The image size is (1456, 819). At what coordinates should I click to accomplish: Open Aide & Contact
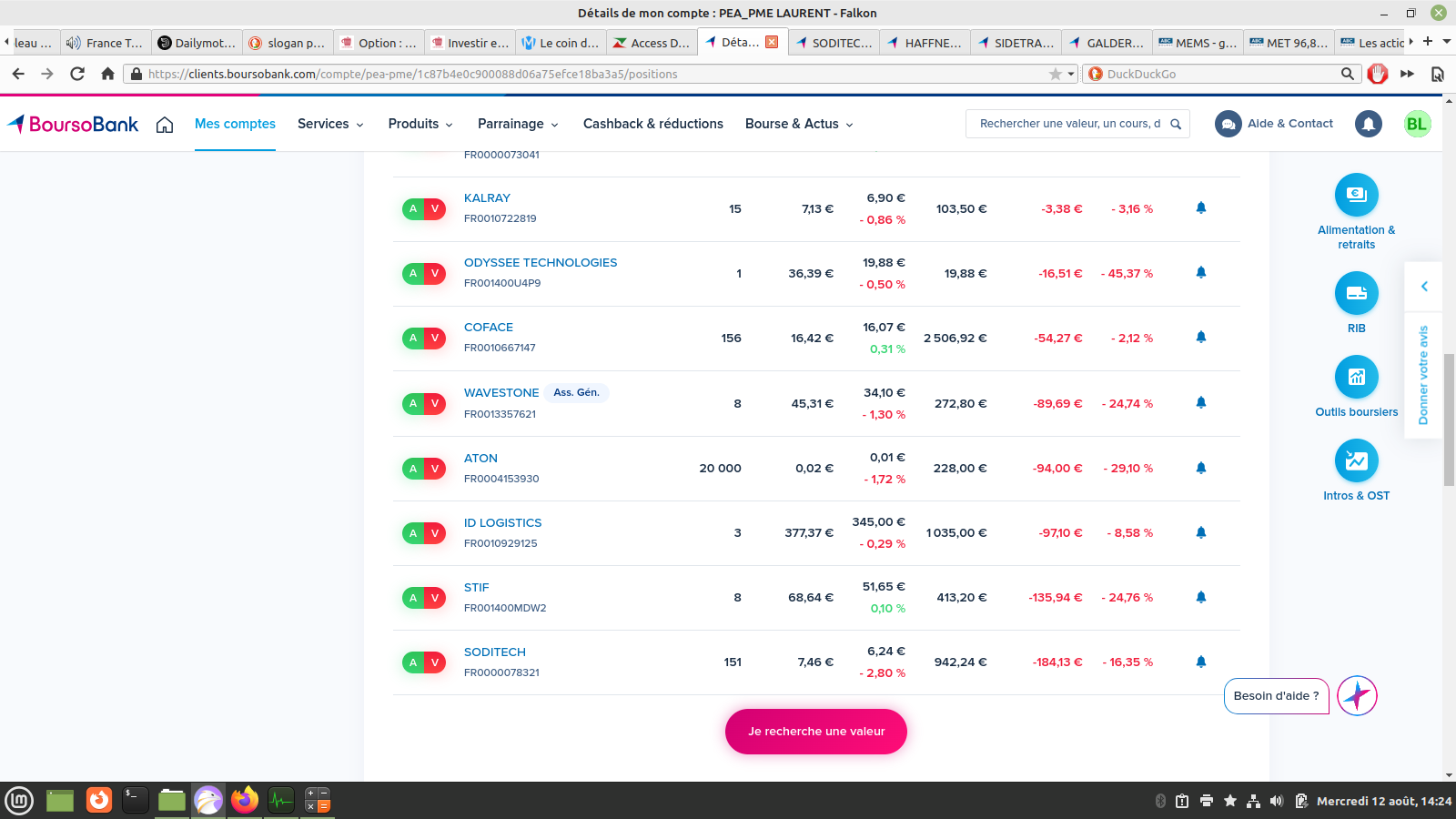(1274, 124)
